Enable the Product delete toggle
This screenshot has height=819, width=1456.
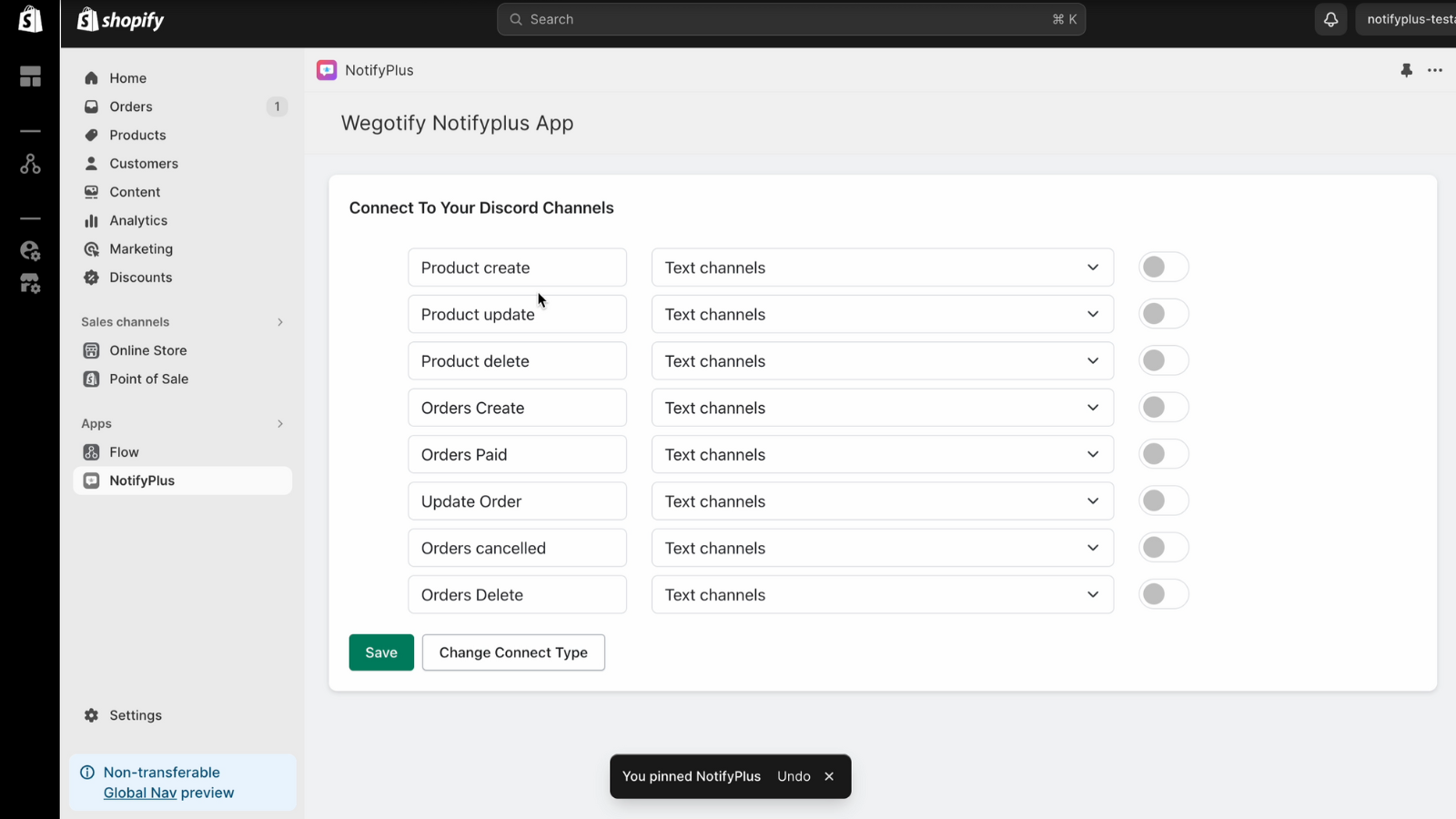pos(1164,360)
